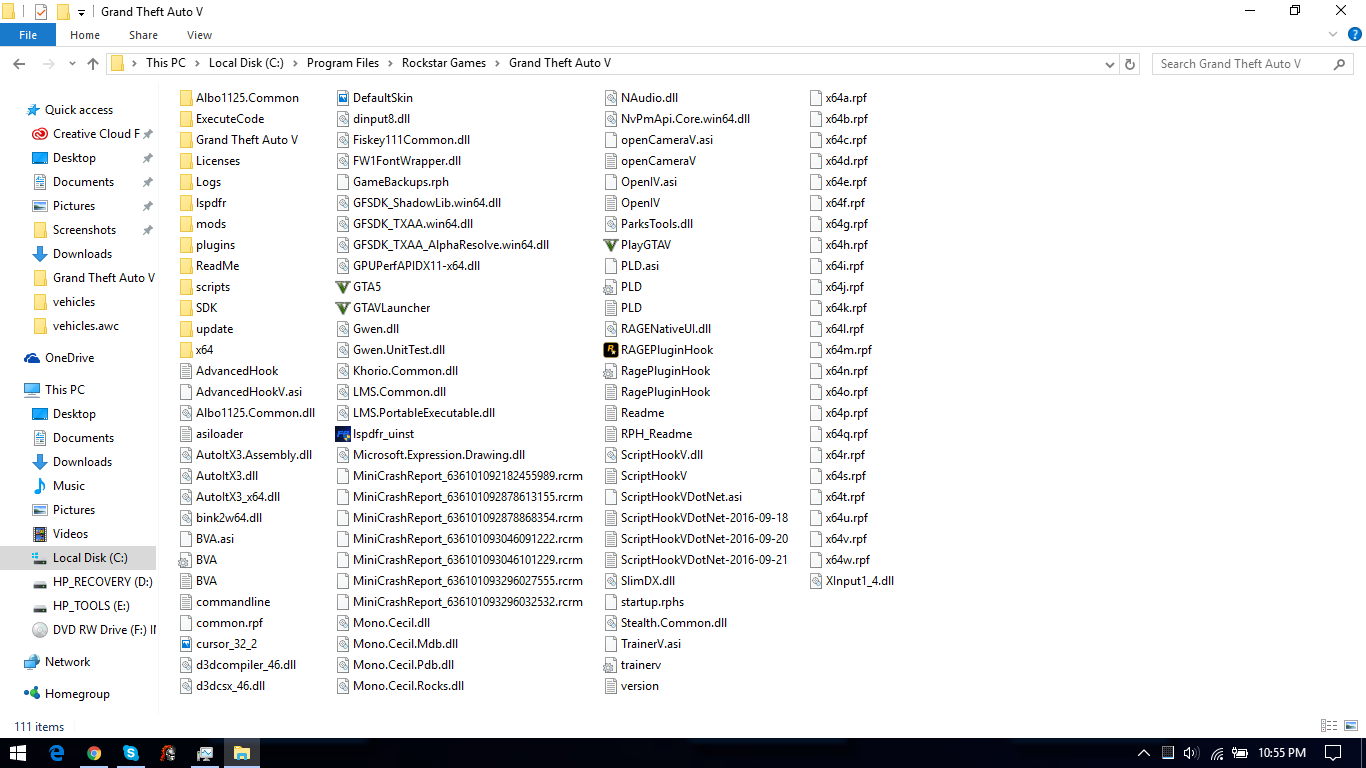Viewport: 1366px width, 768px height.
Task: Switch to large thumbnails view layout
Action: [x=1350, y=726]
